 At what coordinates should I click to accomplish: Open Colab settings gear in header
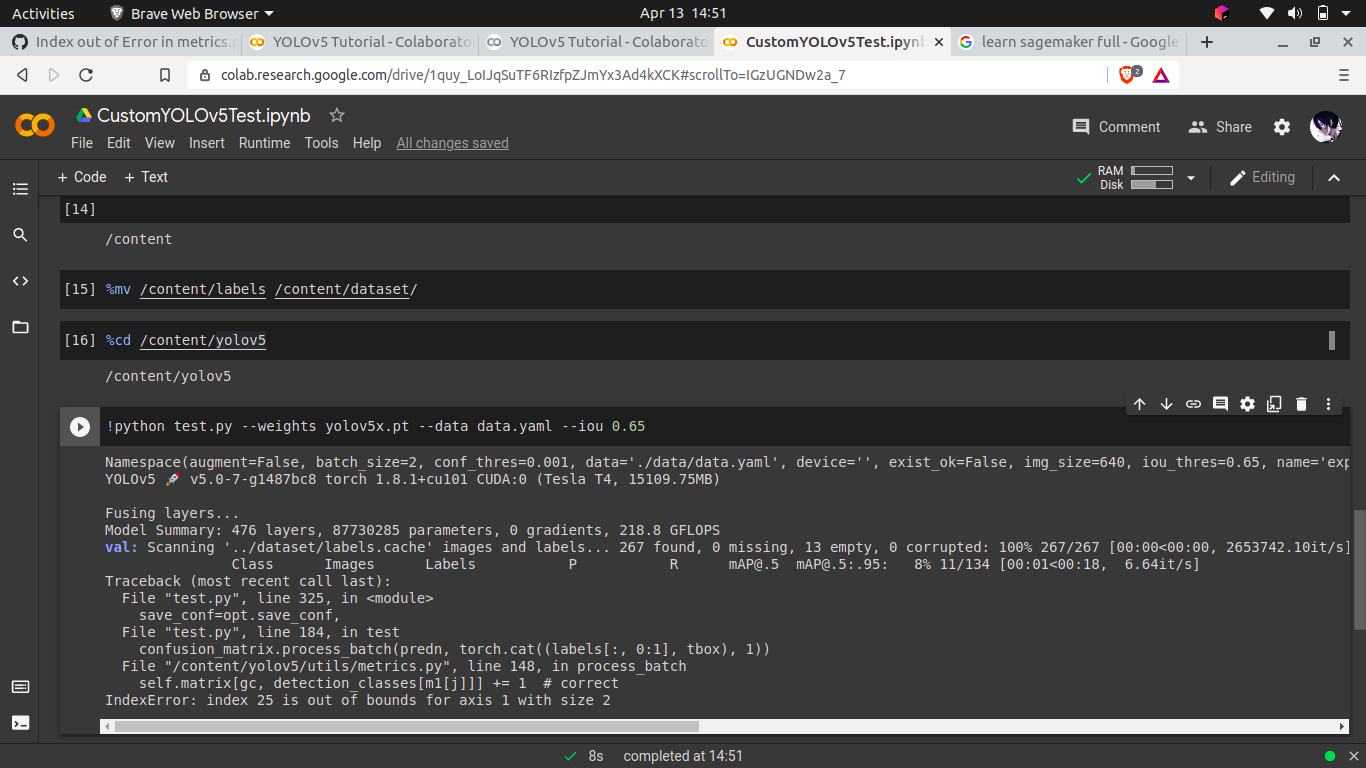click(1282, 127)
